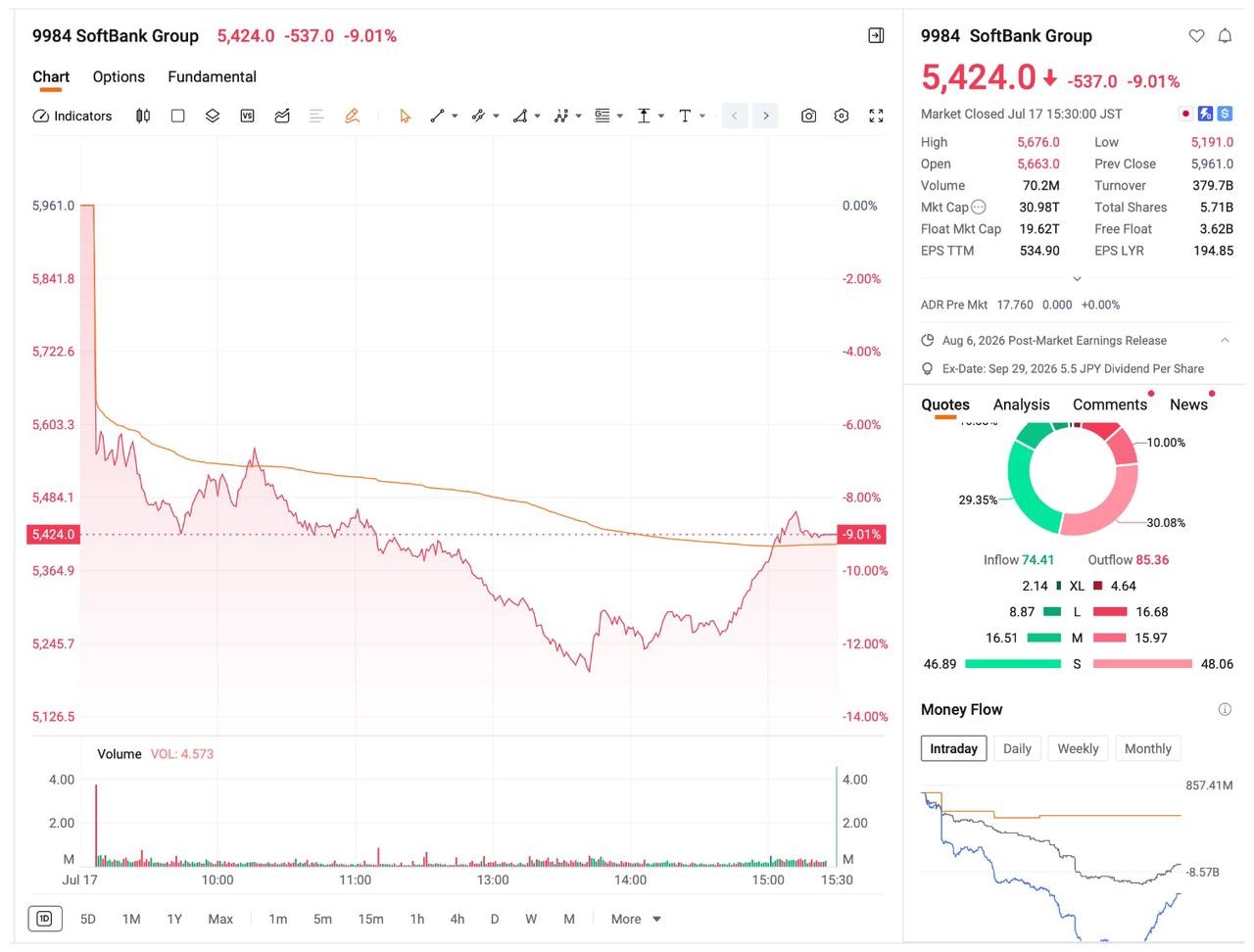The width and height of the screenshot is (1254, 952).
Task: Switch to 1m interval
Action: pos(278,919)
